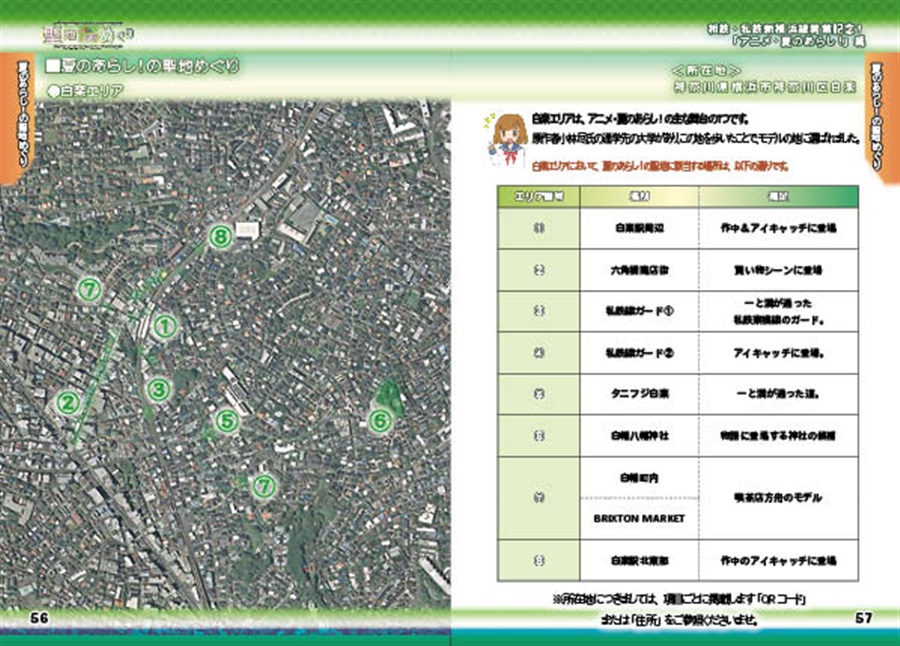Click the '白幡町内' table cell
Screen dimensions: 900x646
[639, 478]
